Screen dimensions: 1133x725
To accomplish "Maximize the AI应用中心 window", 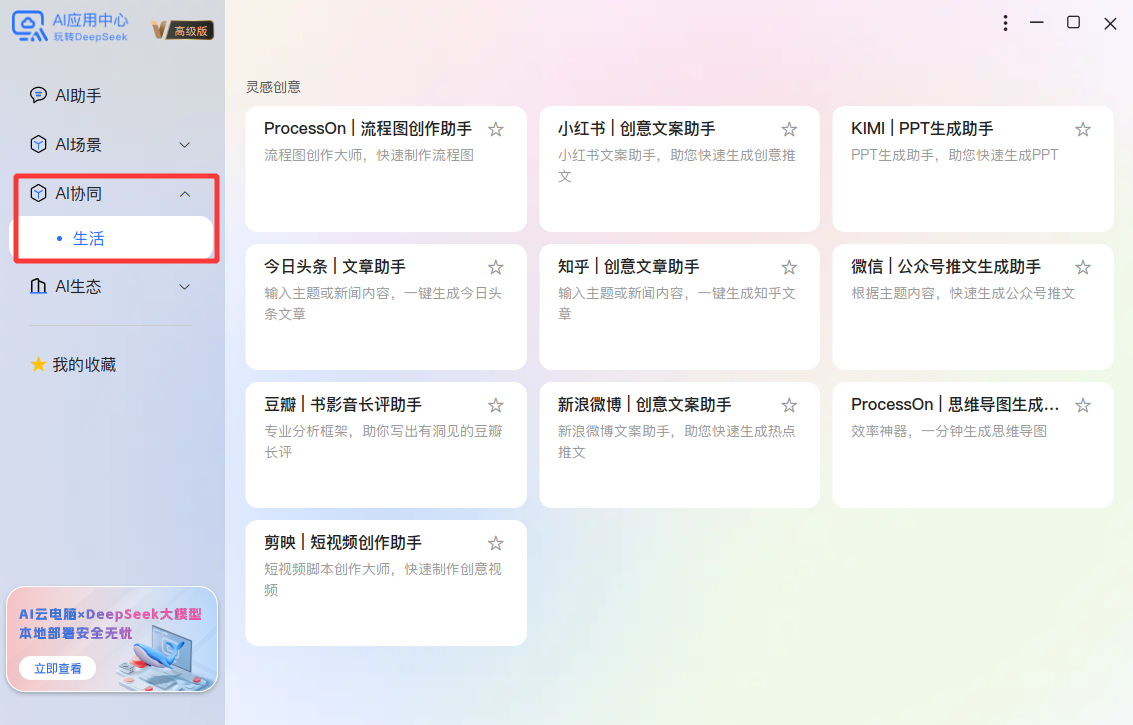I will click(x=1074, y=23).
